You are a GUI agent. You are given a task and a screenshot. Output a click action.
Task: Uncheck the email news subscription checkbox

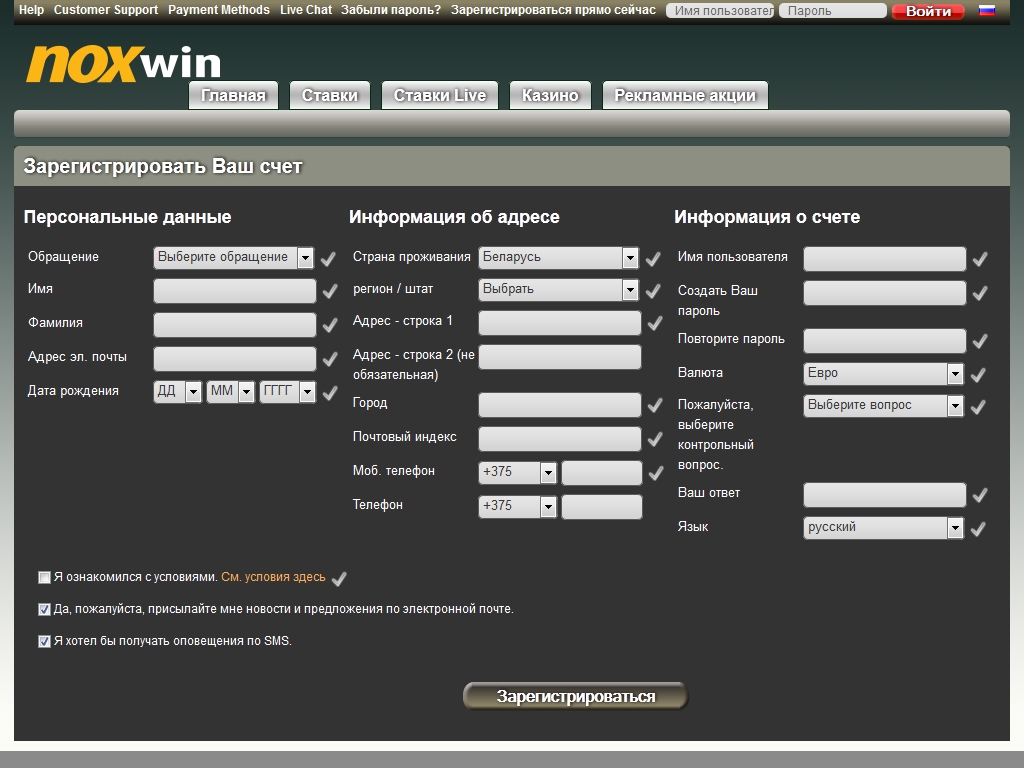(44, 609)
